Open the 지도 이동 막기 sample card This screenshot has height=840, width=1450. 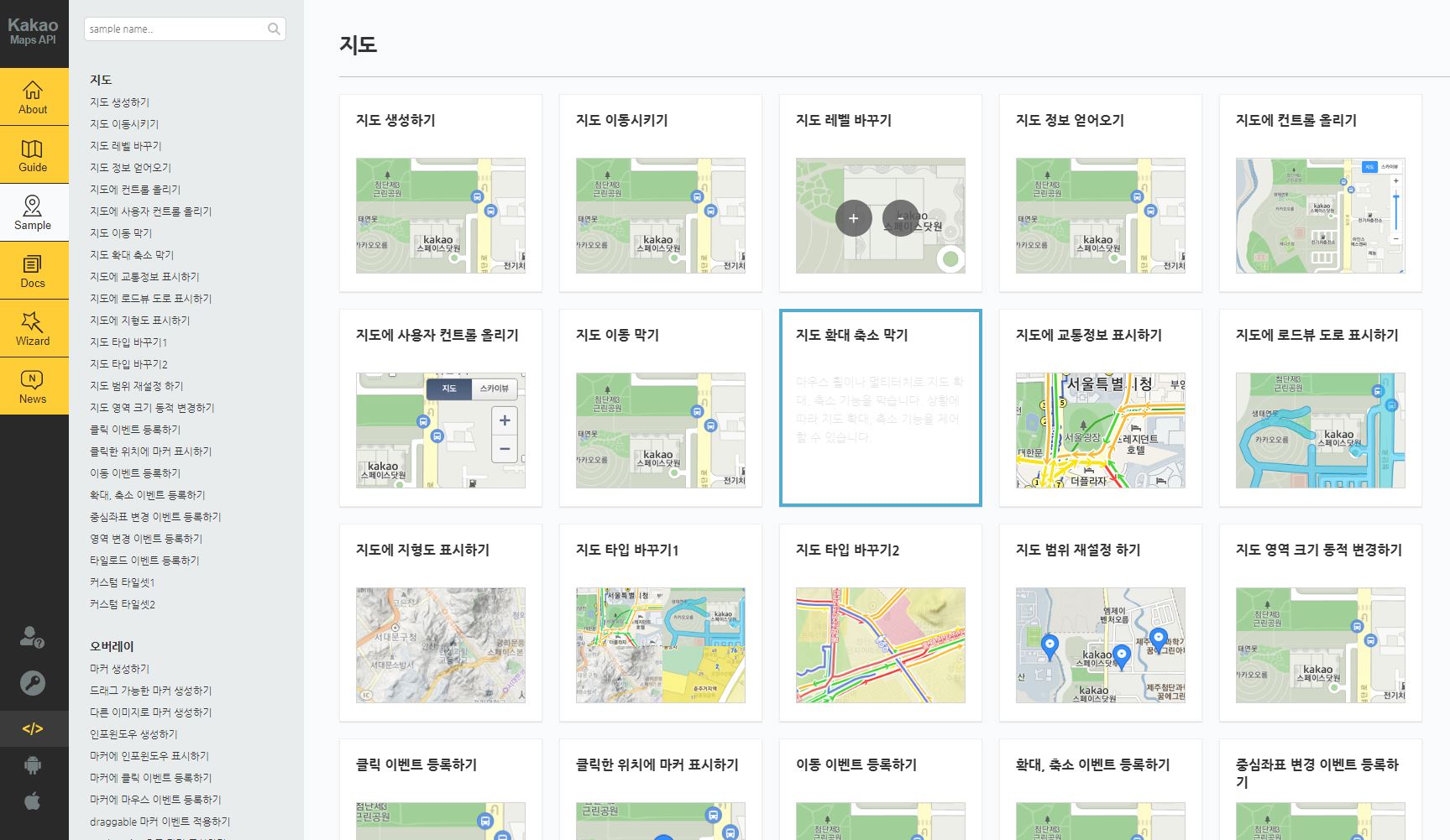(661, 408)
